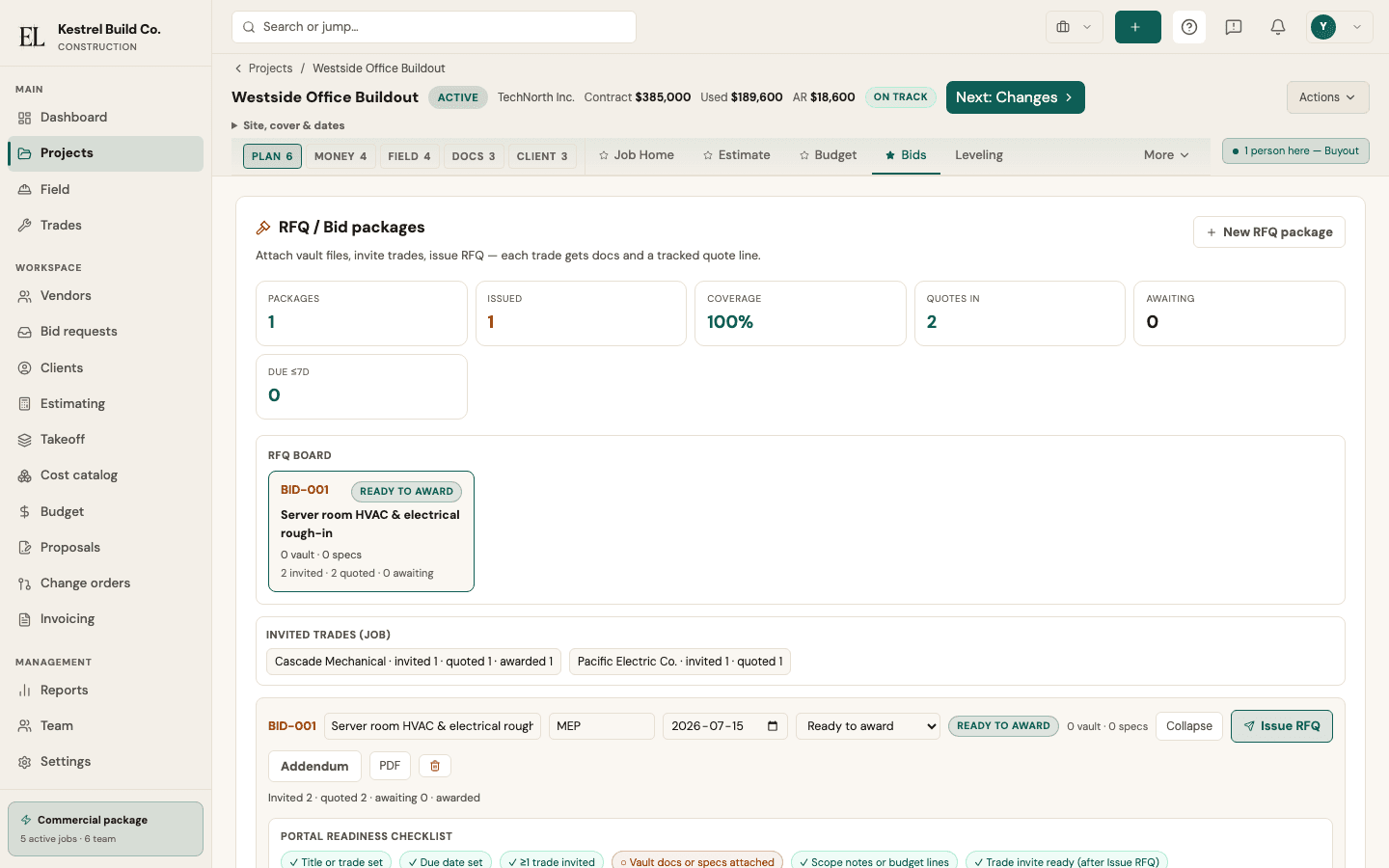This screenshot has height=868, width=1389.
Task: Open the Ready to award status dropdown
Action: point(868,726)
